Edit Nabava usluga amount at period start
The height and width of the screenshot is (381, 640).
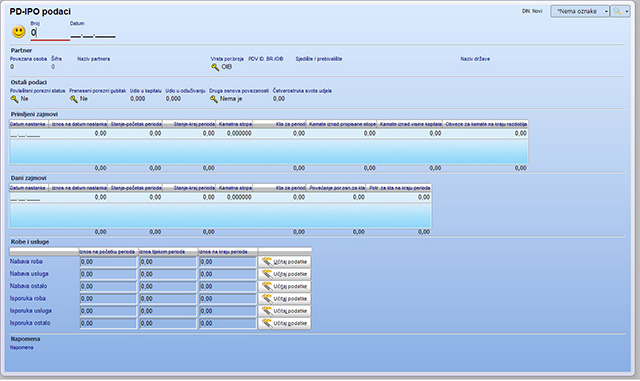[x=108, y=274]
